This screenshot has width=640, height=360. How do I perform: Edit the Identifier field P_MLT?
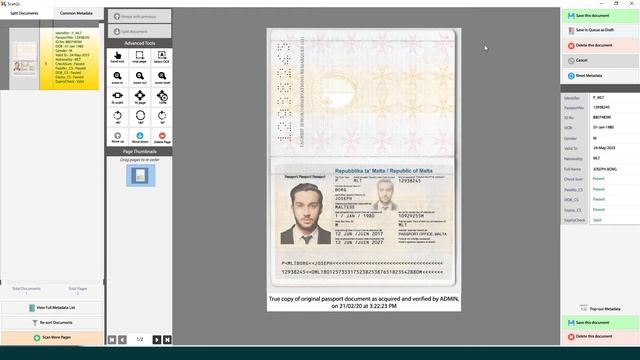tap(614, 98)
